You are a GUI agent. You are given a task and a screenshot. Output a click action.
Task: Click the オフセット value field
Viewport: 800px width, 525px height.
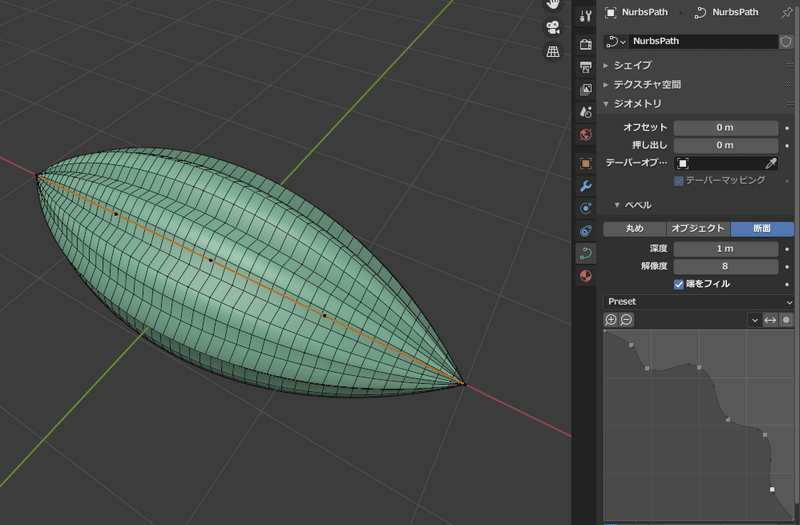coord(726,128)
